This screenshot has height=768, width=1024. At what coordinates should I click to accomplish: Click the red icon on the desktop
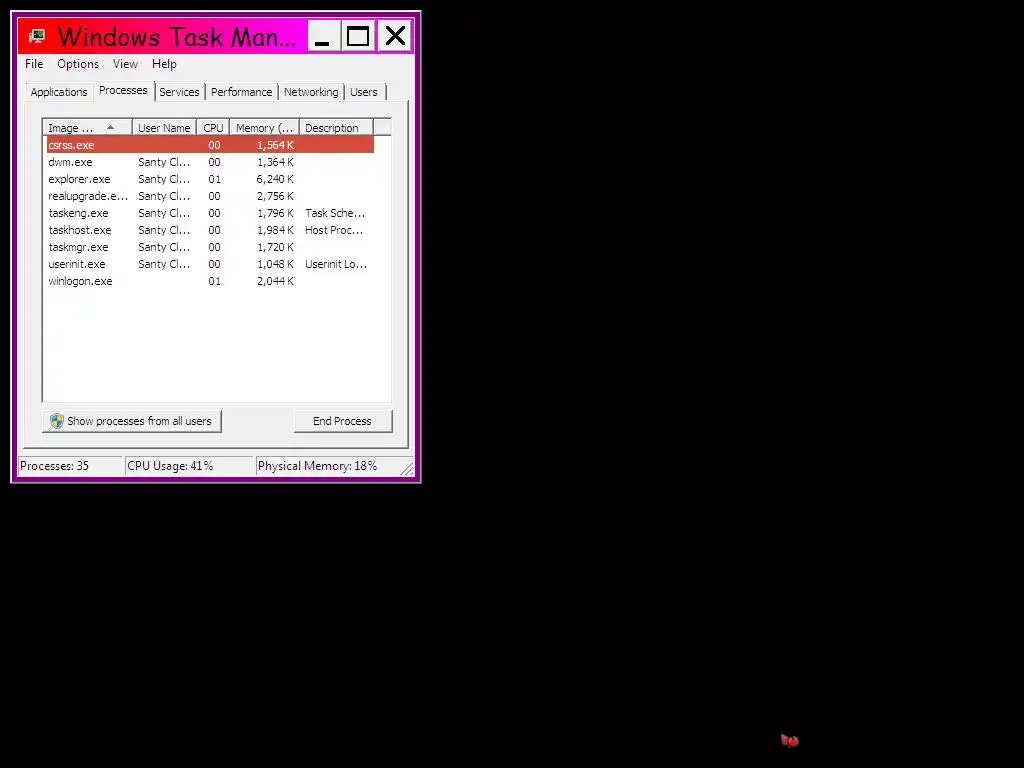[x=790, y=740]
